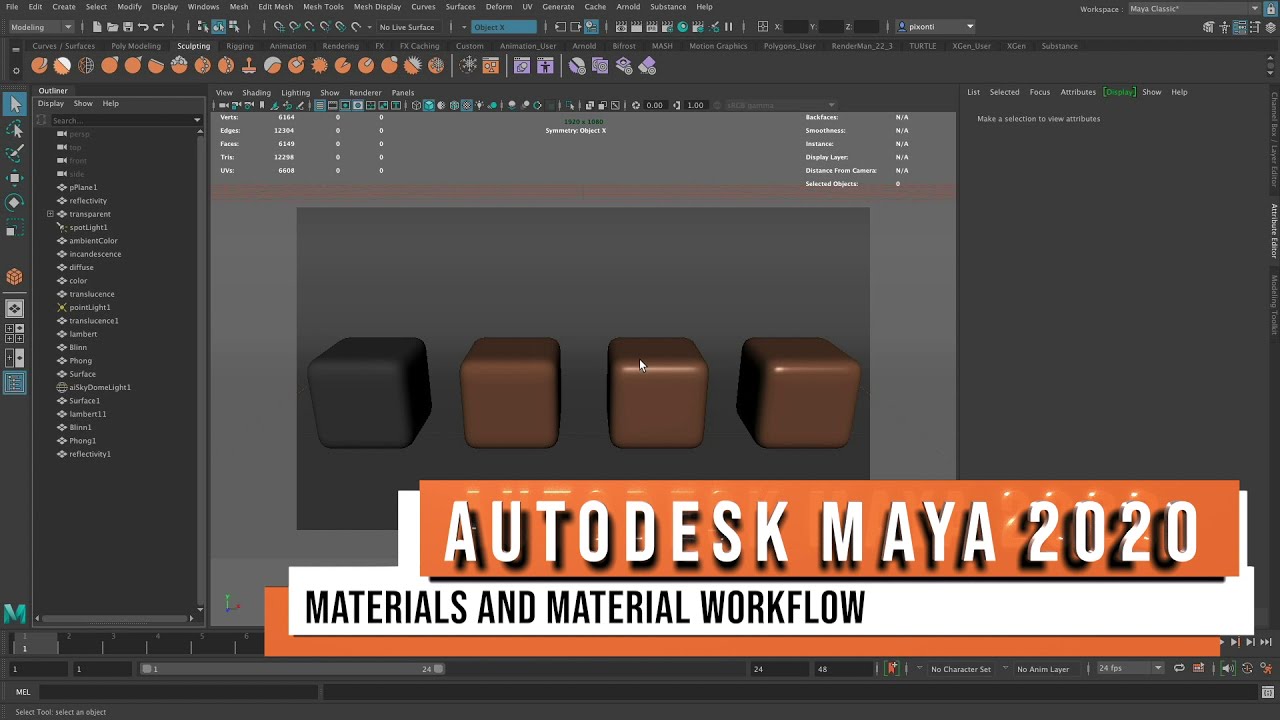This screenshot has width=1280, height=720.
Task: Switch to the Rendering shelf tab
Action: (x=340, y=46)
